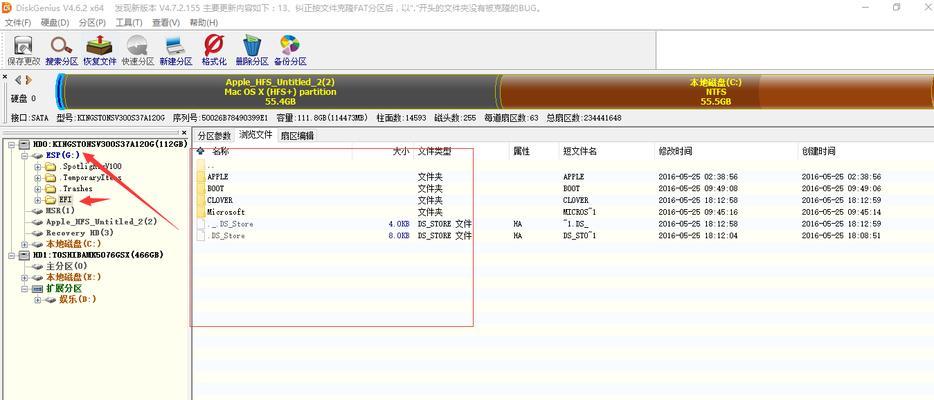Collapse the HD0:KINGSTONSV300S37A120G tree node
934x400 pixels.
coord(12,144)
